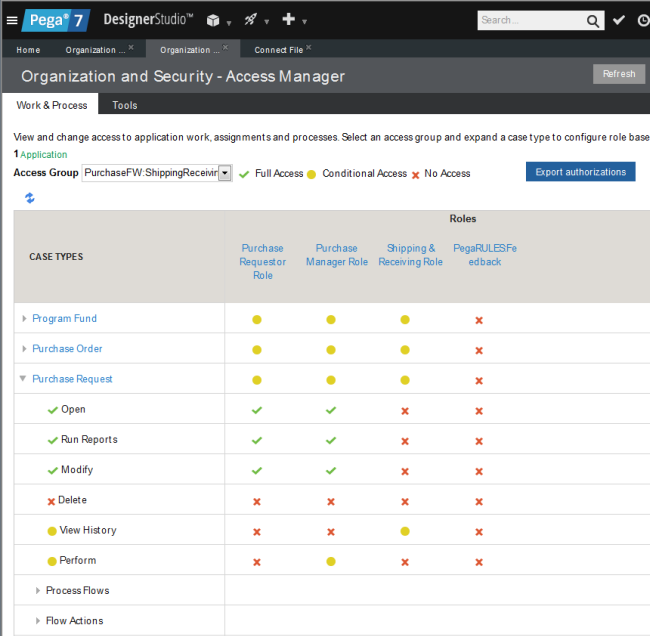Toggle Open access for Purchase Requestor Role
650x636 pixels.
click(257, 410)
